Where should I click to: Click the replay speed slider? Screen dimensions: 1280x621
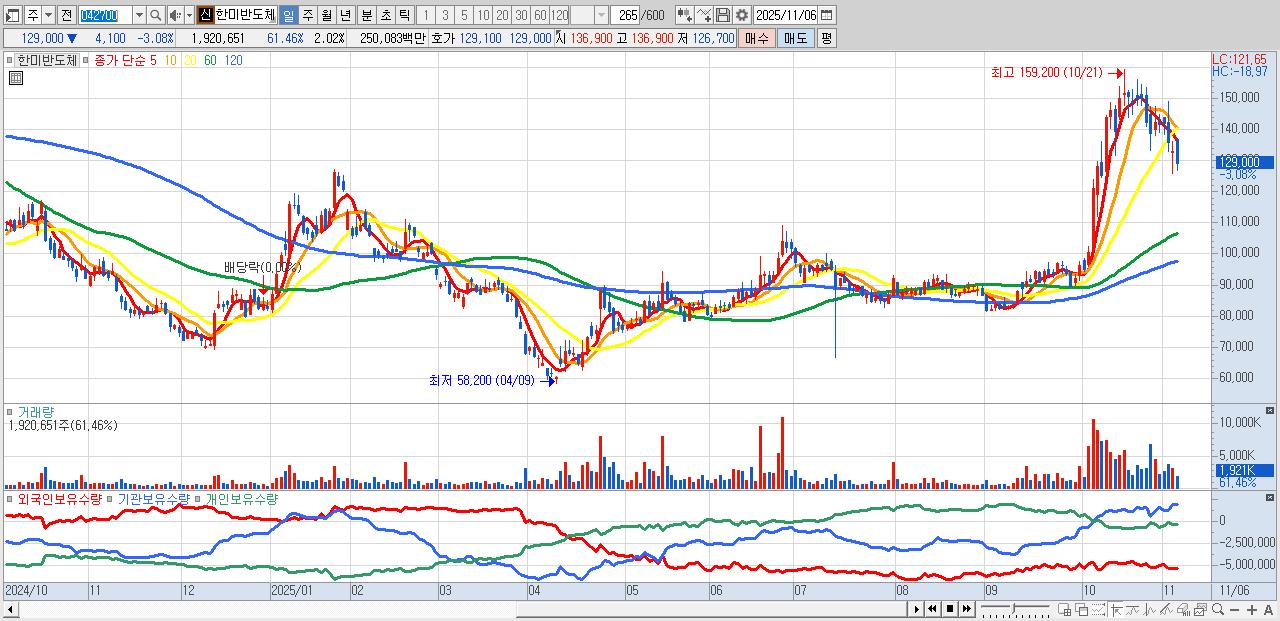[1015, 608]
